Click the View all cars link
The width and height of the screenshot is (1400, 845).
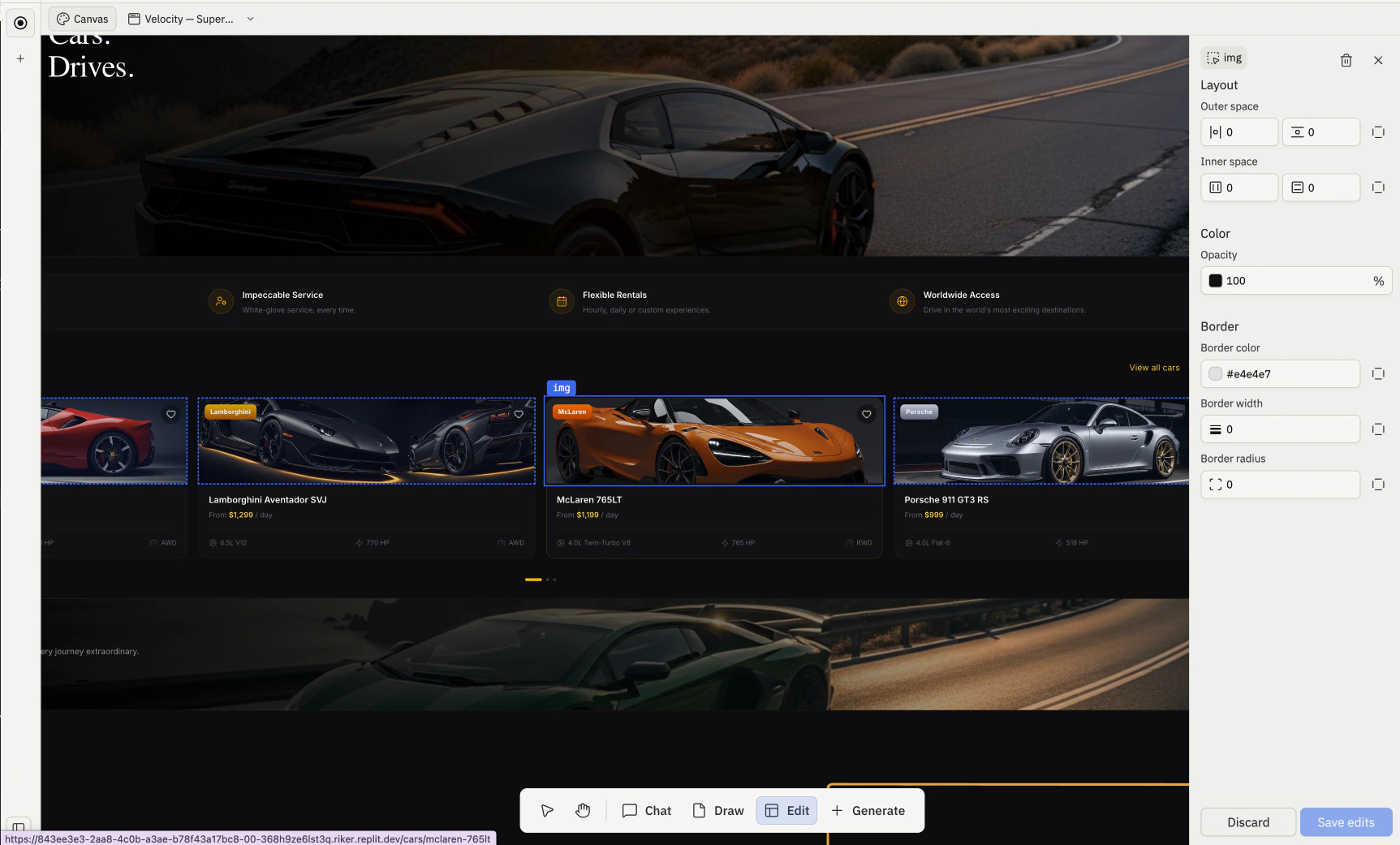1154,368
